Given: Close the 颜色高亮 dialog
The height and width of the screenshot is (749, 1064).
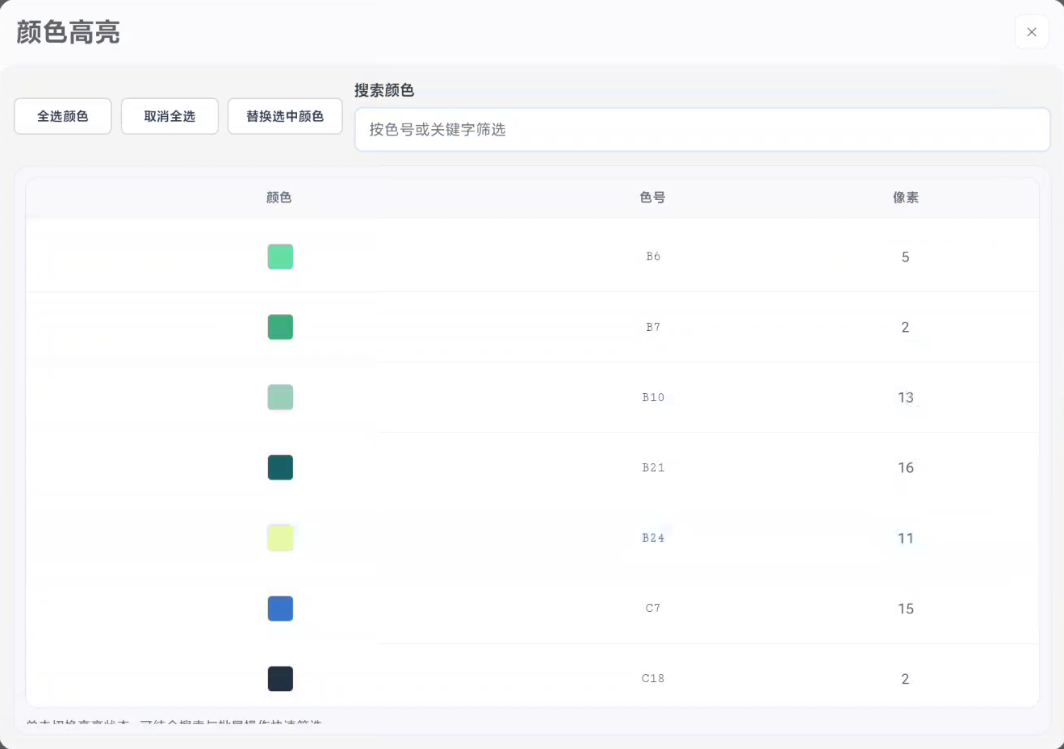Looking at the screenshot, I should (1031, 32).
